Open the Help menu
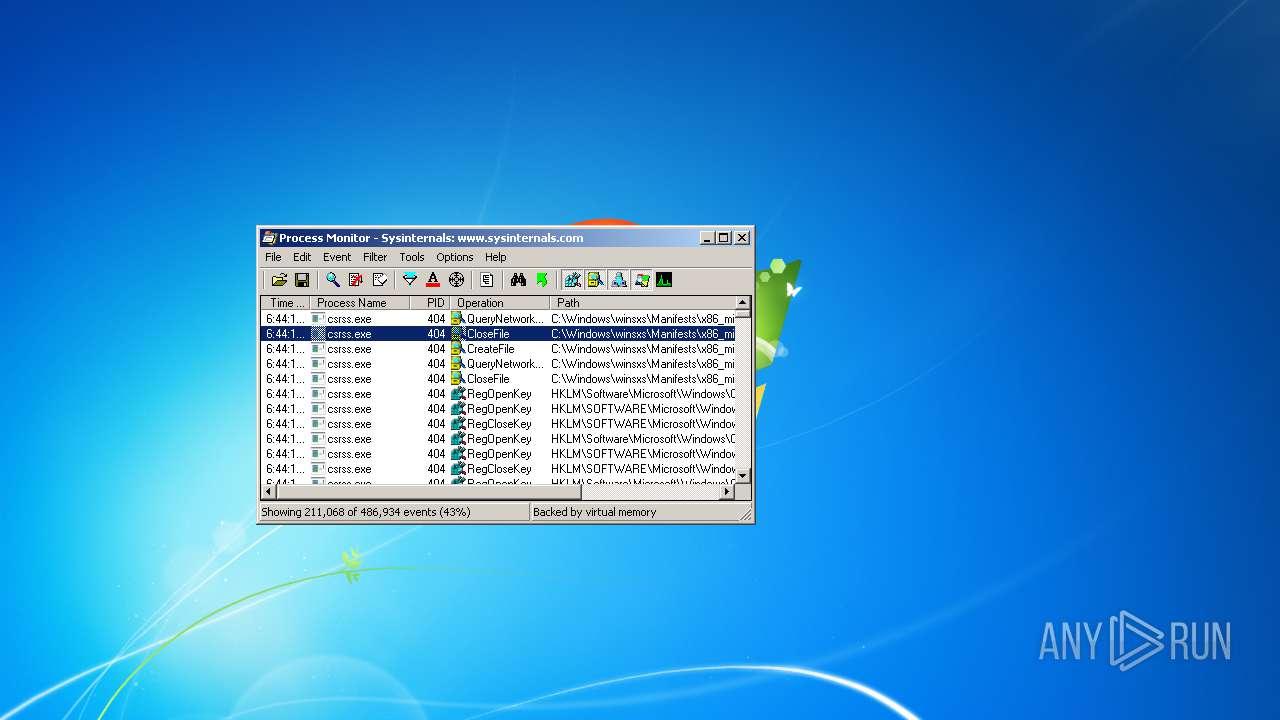 [496, 257]
